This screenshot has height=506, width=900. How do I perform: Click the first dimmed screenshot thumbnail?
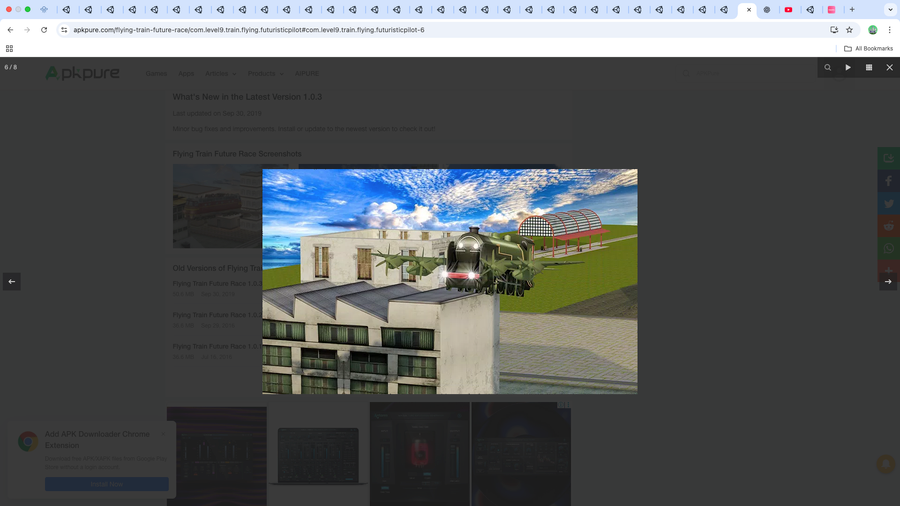pos(218,206)
